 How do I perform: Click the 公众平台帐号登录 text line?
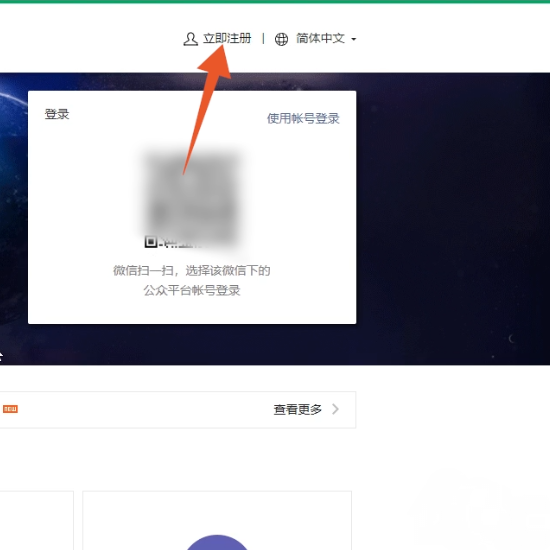click(192, 290)
